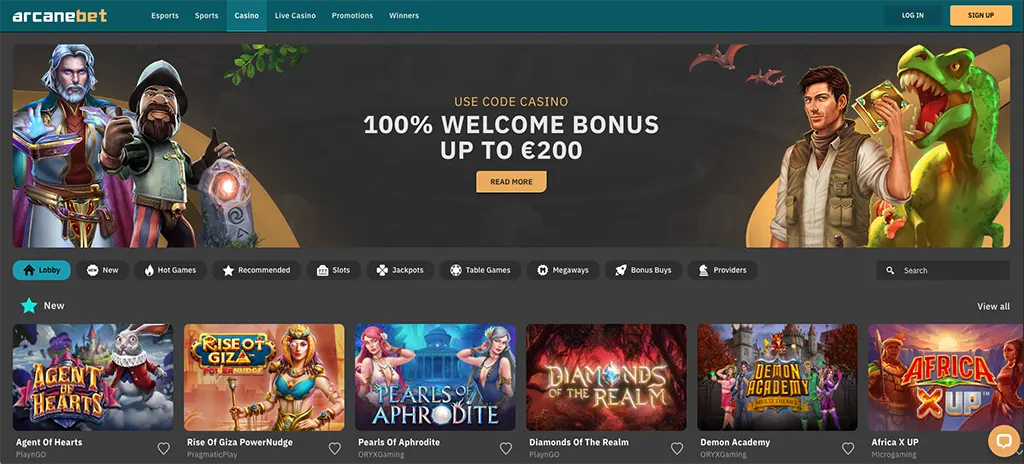Launch the Demon Academy game thumbnail
1024x464 pixels.
point(777,377)
